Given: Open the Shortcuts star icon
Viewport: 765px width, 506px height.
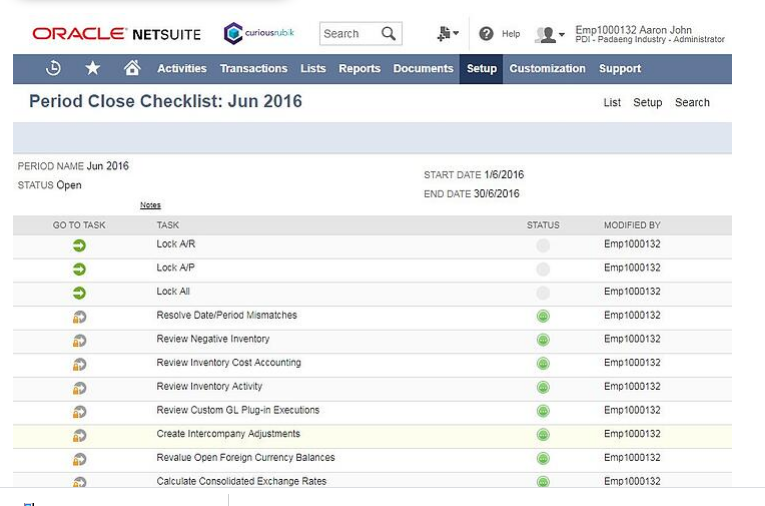Looking at the screenshot, I should pyautogui.click(x=93, y=68).
